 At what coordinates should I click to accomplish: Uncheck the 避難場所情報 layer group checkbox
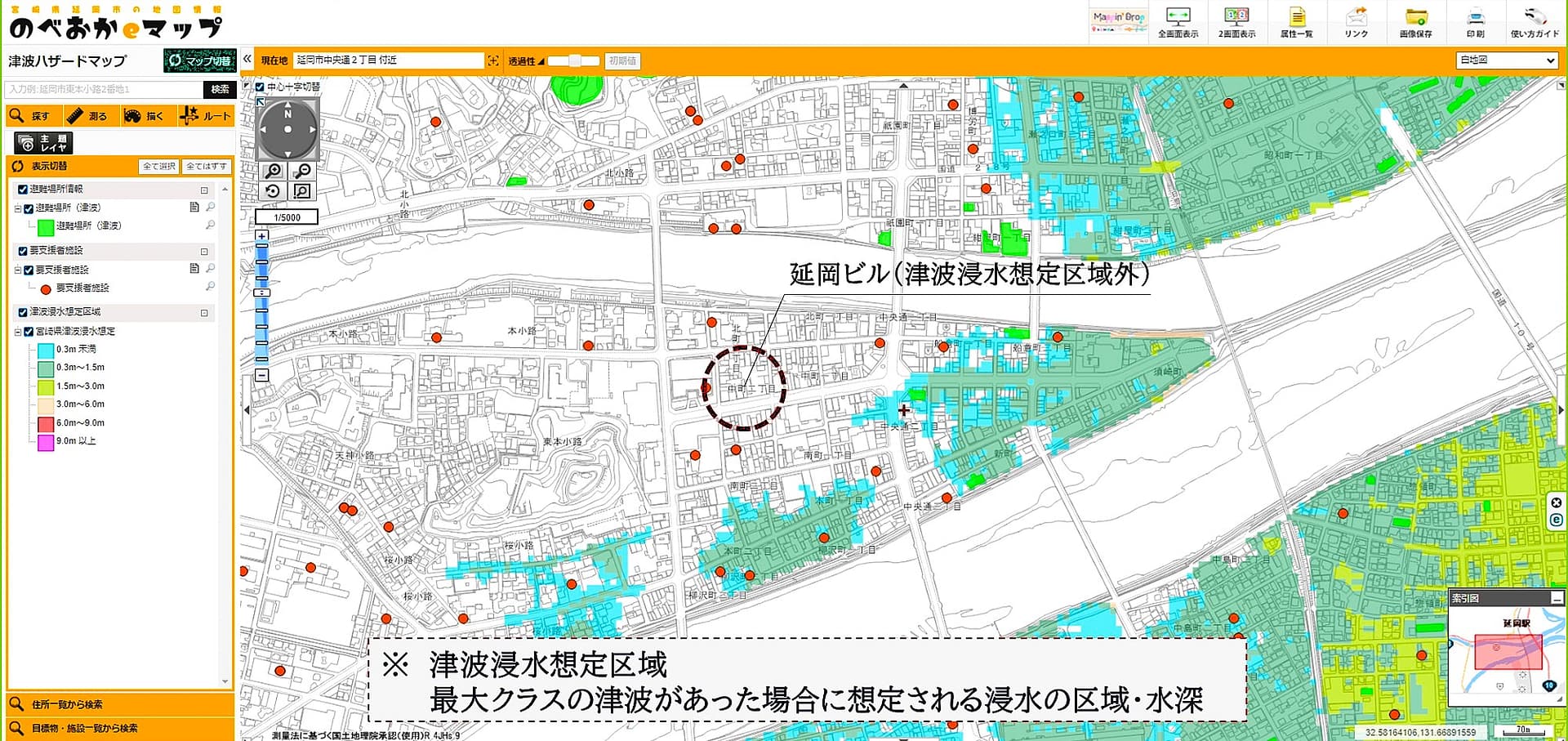pos(23,189)
